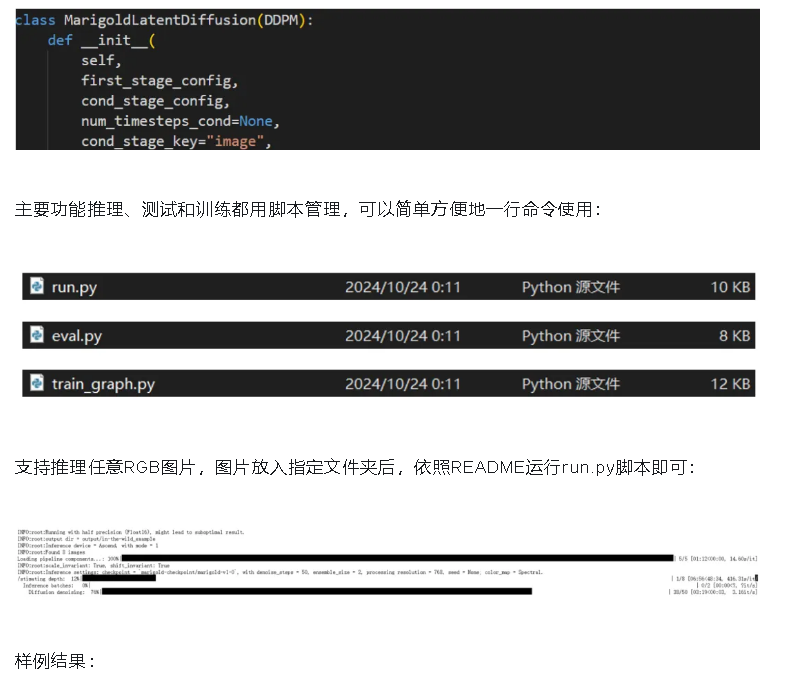The image size is (793, 690).
Task: Open the terminal inference log screenshot
Action: click(387, 562)
